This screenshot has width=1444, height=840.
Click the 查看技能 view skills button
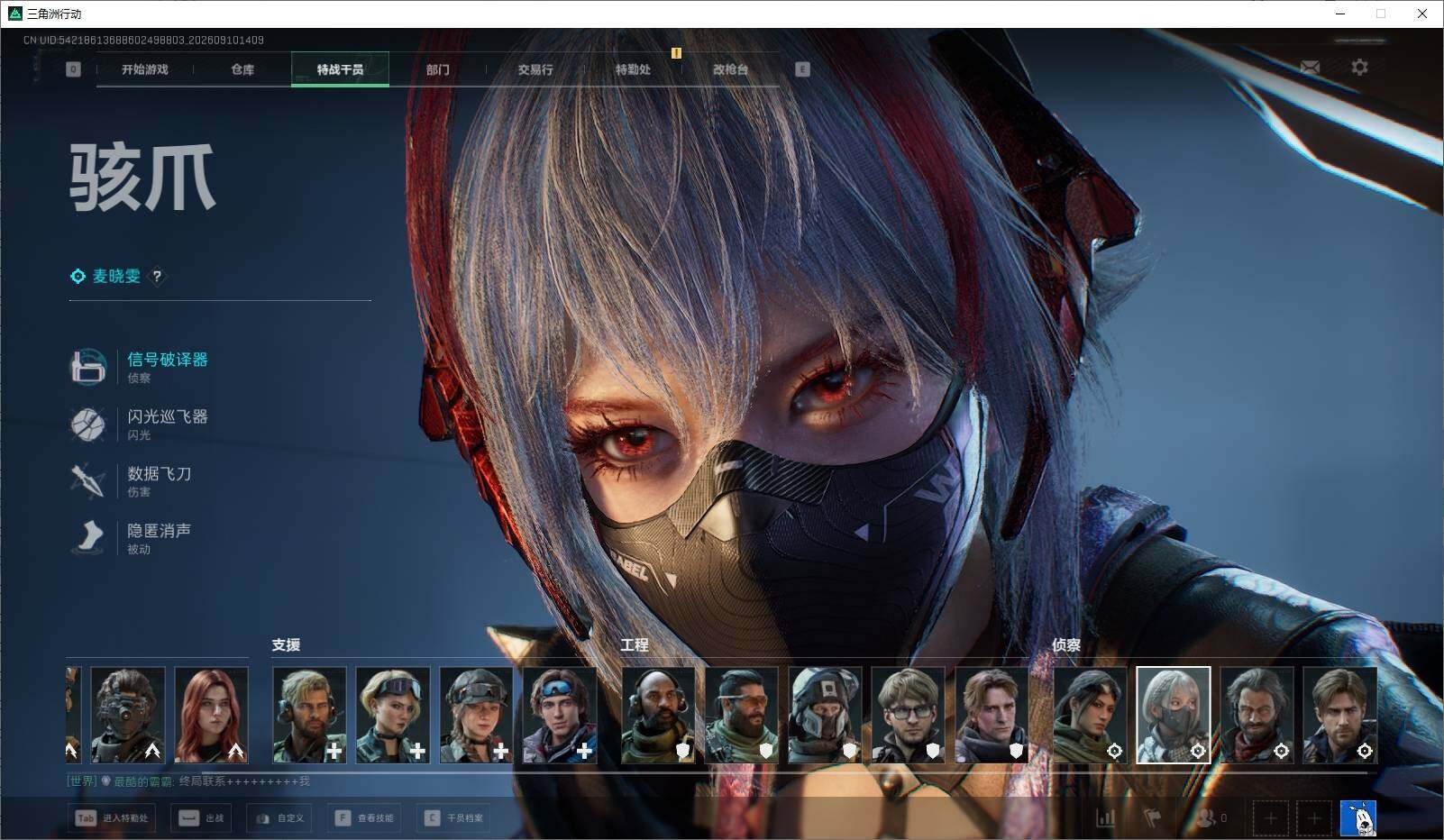point(363,817)
